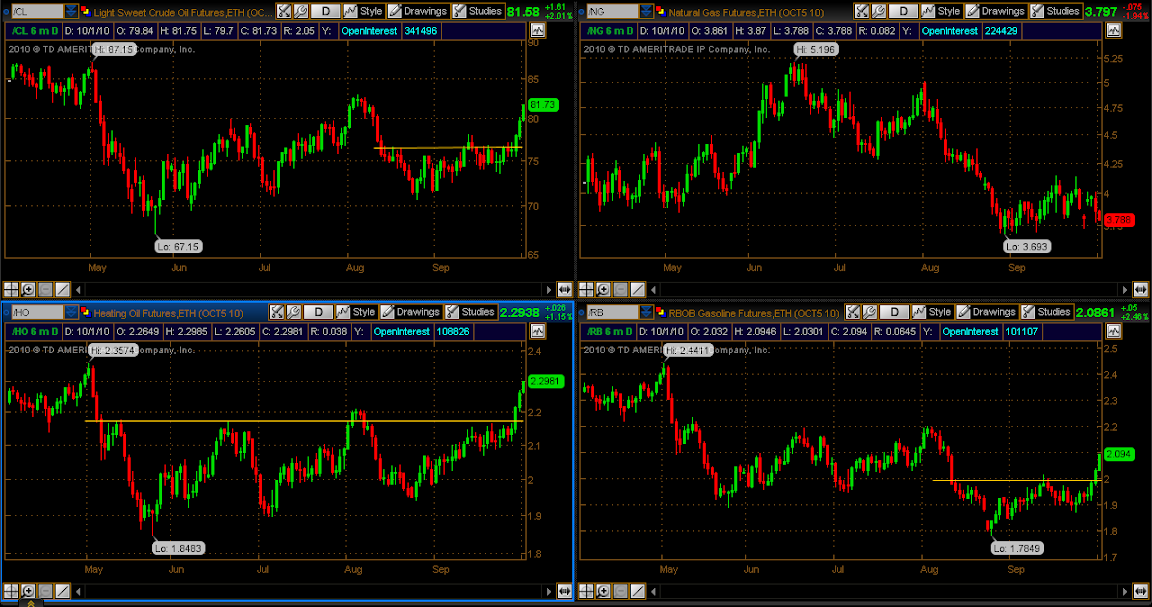Expand the /HO symbol dropdown arrow
The image size is (1152, 607).
click(x=71, y=312)
